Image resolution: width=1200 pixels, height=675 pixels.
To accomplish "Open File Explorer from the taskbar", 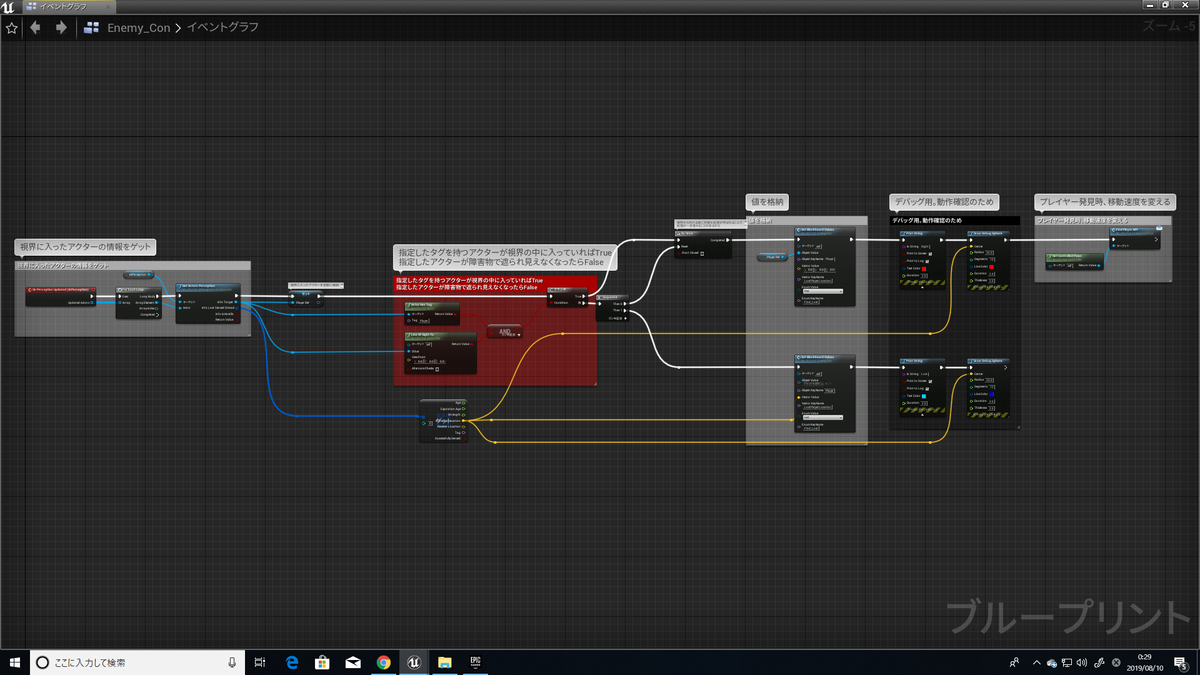I will pos(445,662).
